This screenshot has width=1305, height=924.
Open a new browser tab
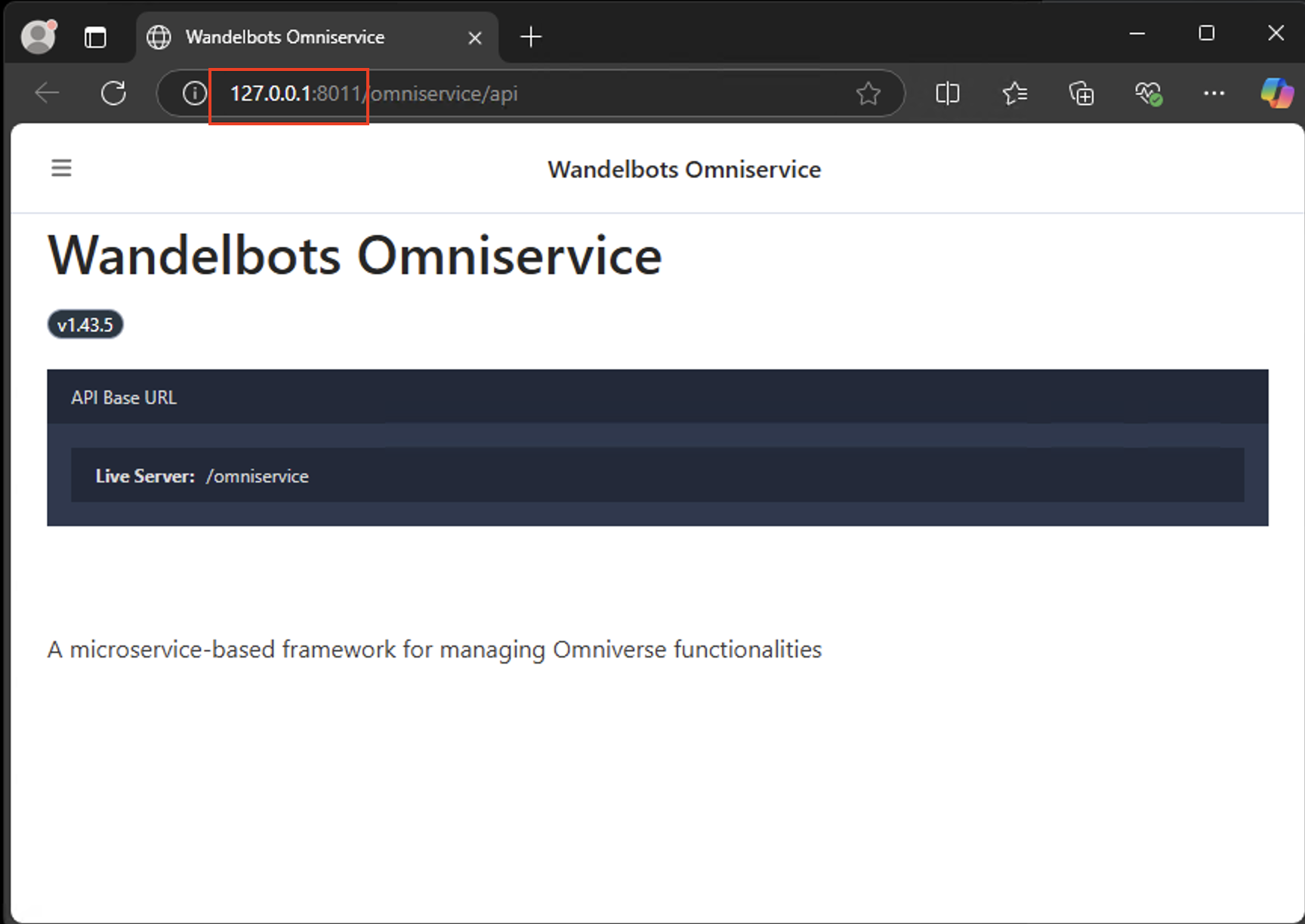[x=530, y=36]
